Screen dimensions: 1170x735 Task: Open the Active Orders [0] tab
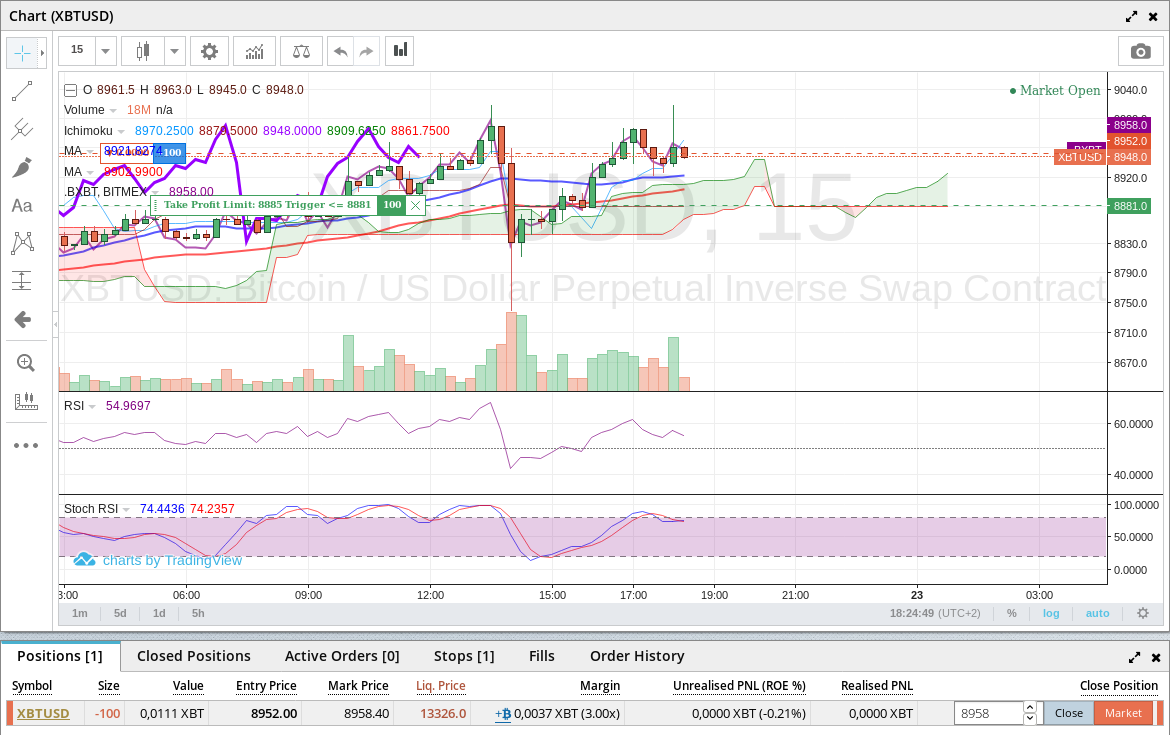pyautogui.click(x=342, y=656)
